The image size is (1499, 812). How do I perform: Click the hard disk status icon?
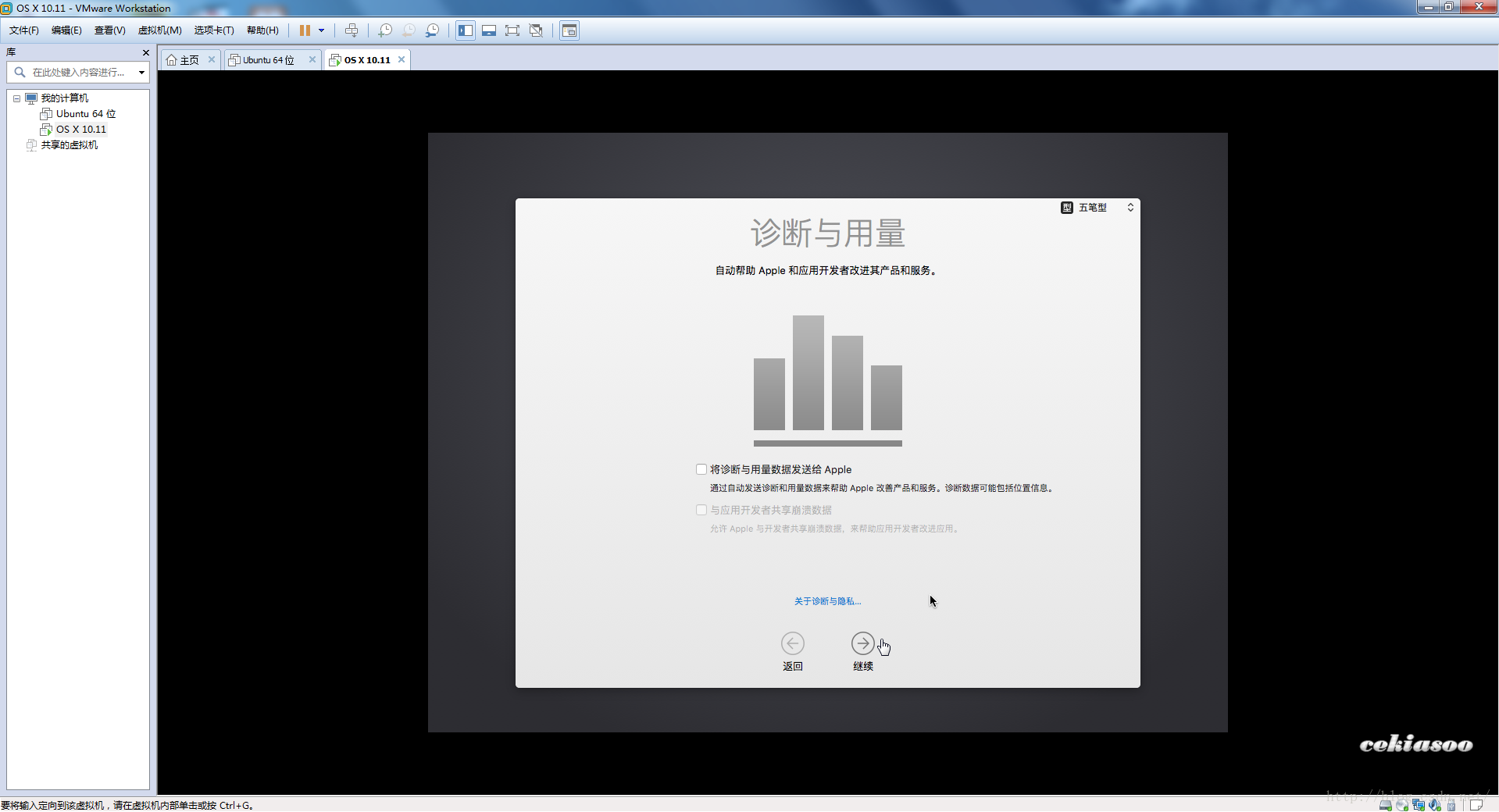point(1385,805)
